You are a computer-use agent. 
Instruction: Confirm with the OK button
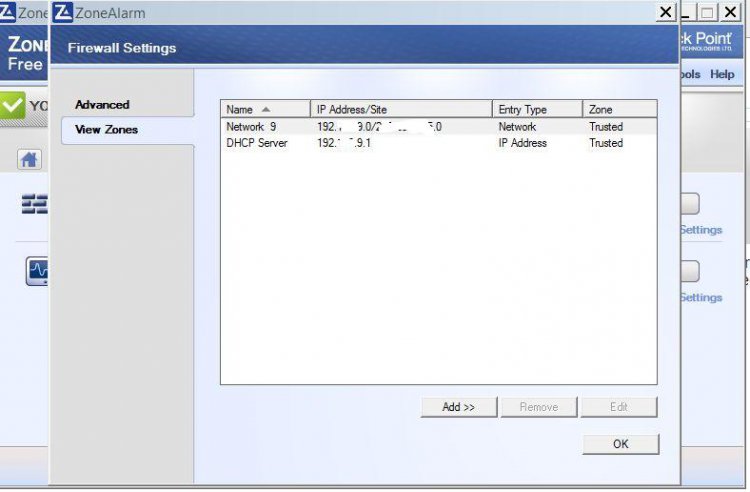point(620,444)
